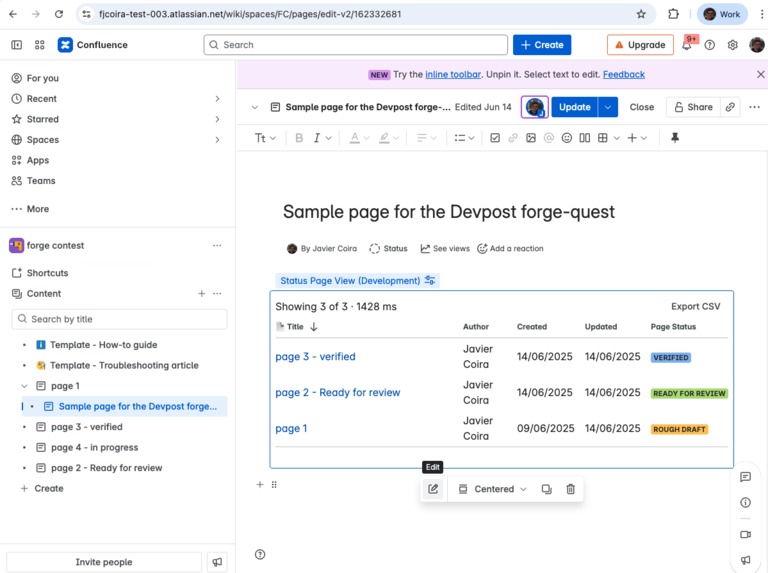768x573 pixels.
Task: Open the highlight color picker
Action: click(389, 138)
